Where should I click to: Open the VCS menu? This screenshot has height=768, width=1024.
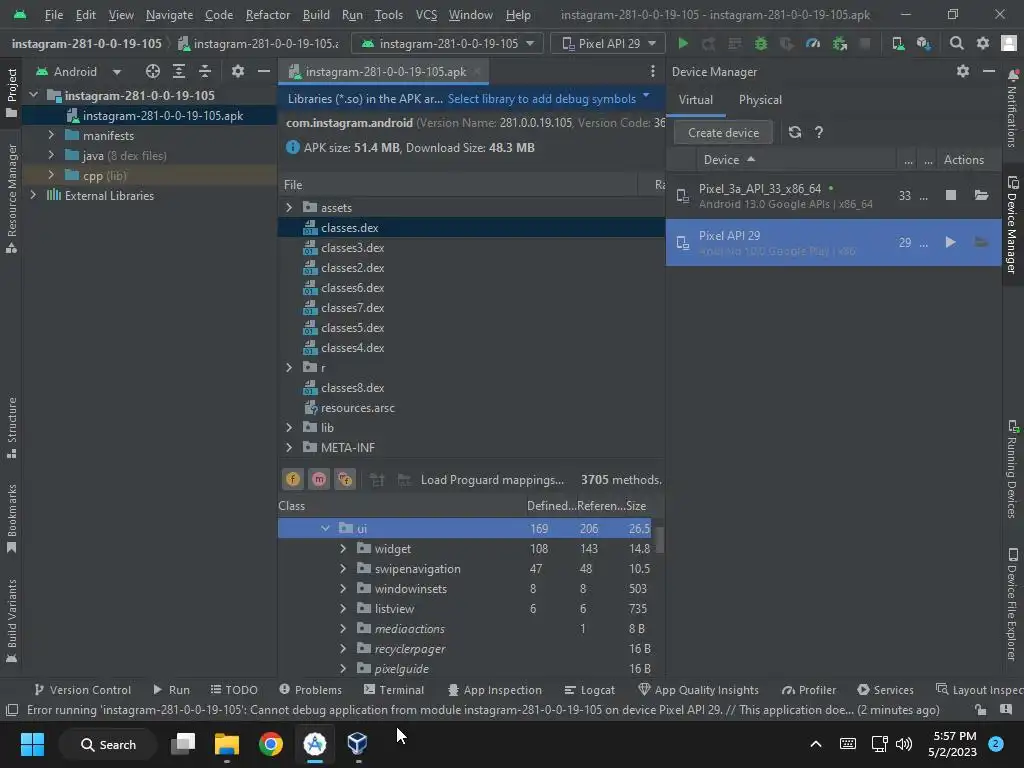coord(426,14)
